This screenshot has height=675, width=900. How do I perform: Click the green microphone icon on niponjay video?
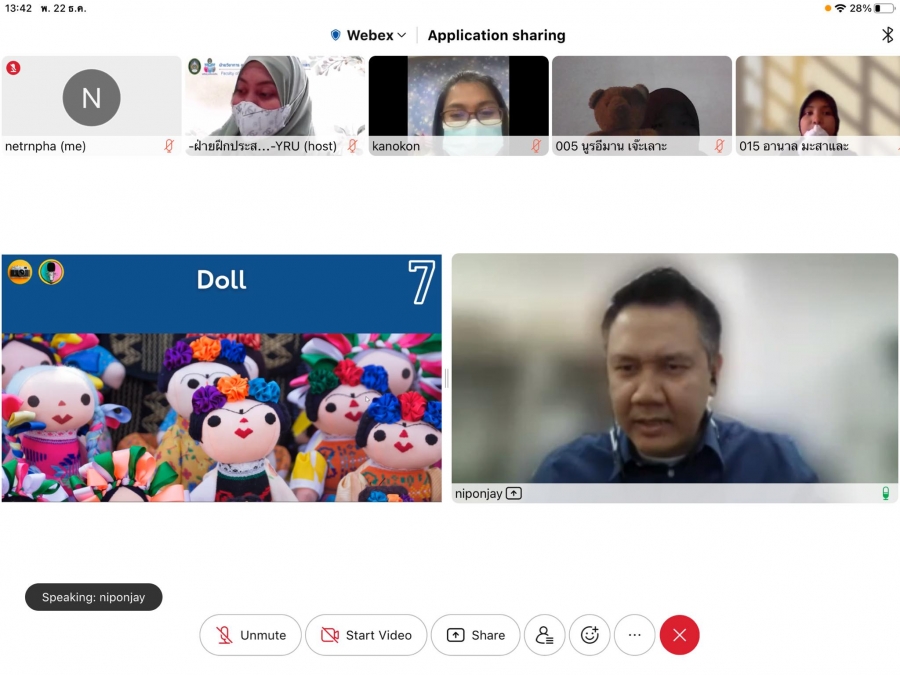pos(885,493)
